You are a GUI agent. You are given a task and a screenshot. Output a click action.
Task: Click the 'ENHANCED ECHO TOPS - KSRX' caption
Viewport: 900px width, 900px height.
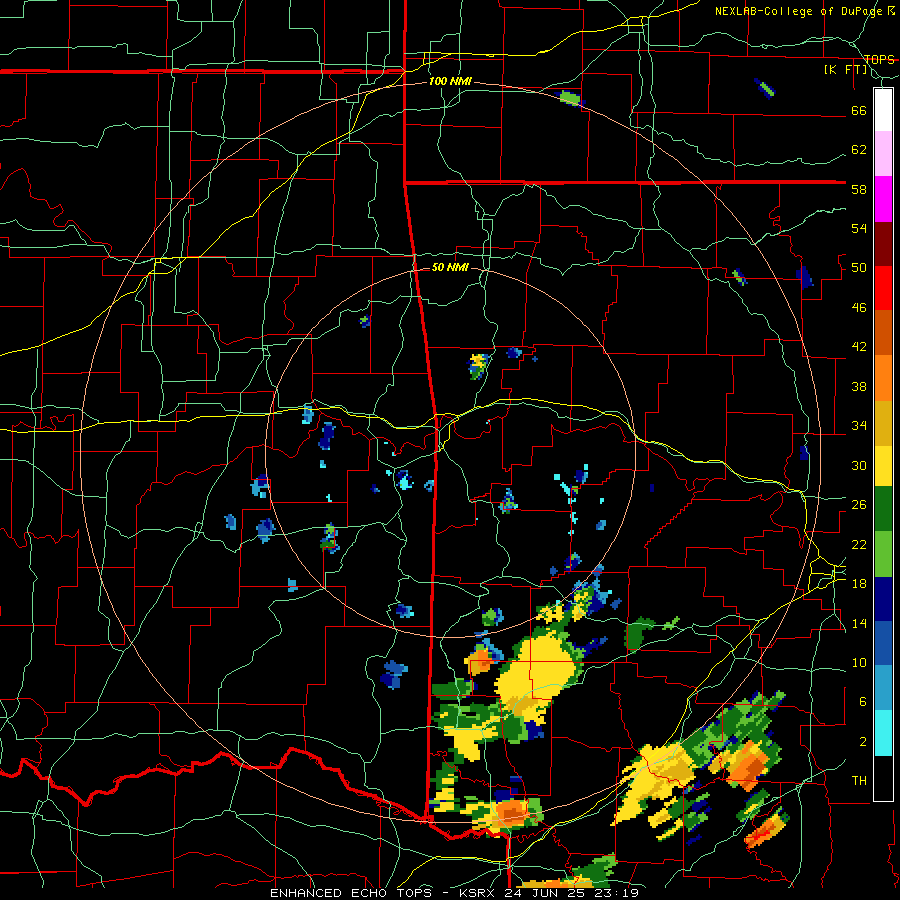(380, 893)
